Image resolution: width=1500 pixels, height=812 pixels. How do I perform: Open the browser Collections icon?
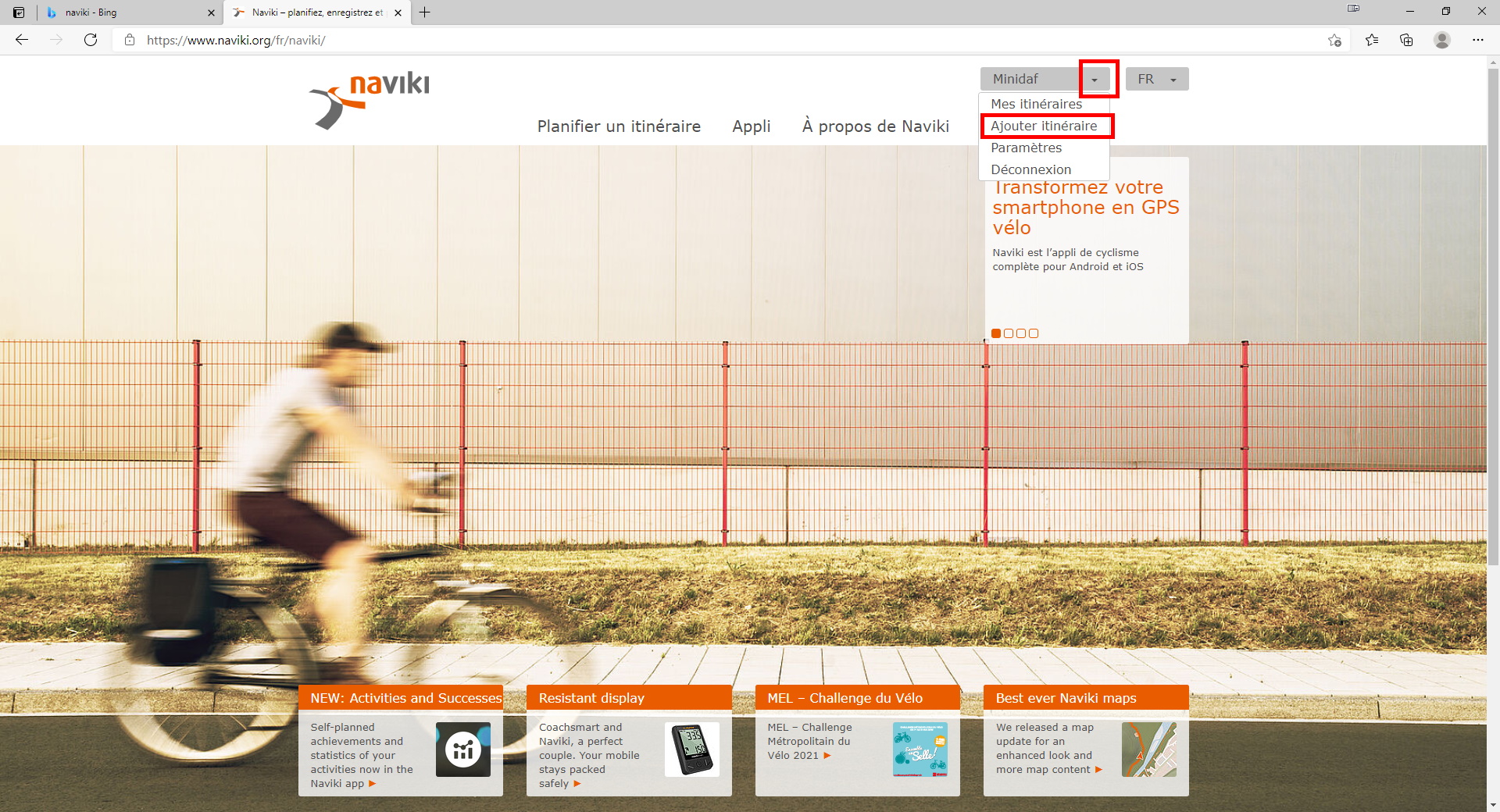pyautogui.click(x=1406, y=40)
